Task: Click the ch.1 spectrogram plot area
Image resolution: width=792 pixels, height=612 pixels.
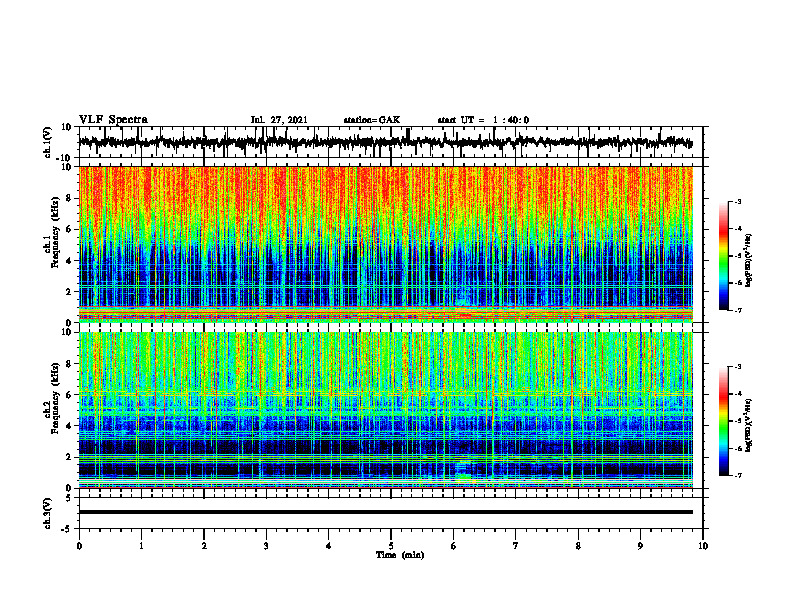Action: click(x=386, y=244)
